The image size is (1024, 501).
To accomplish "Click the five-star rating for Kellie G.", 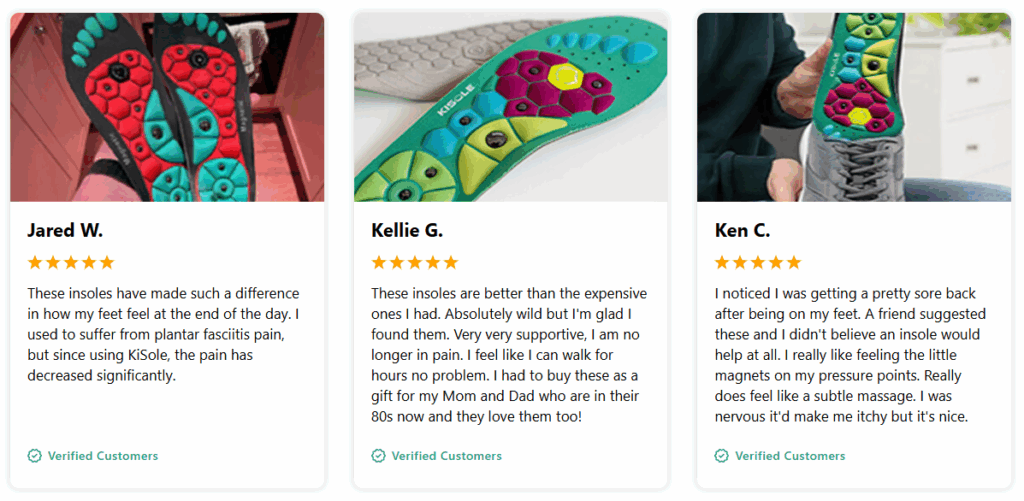I will pyautogui.click(x=415, y=263).
